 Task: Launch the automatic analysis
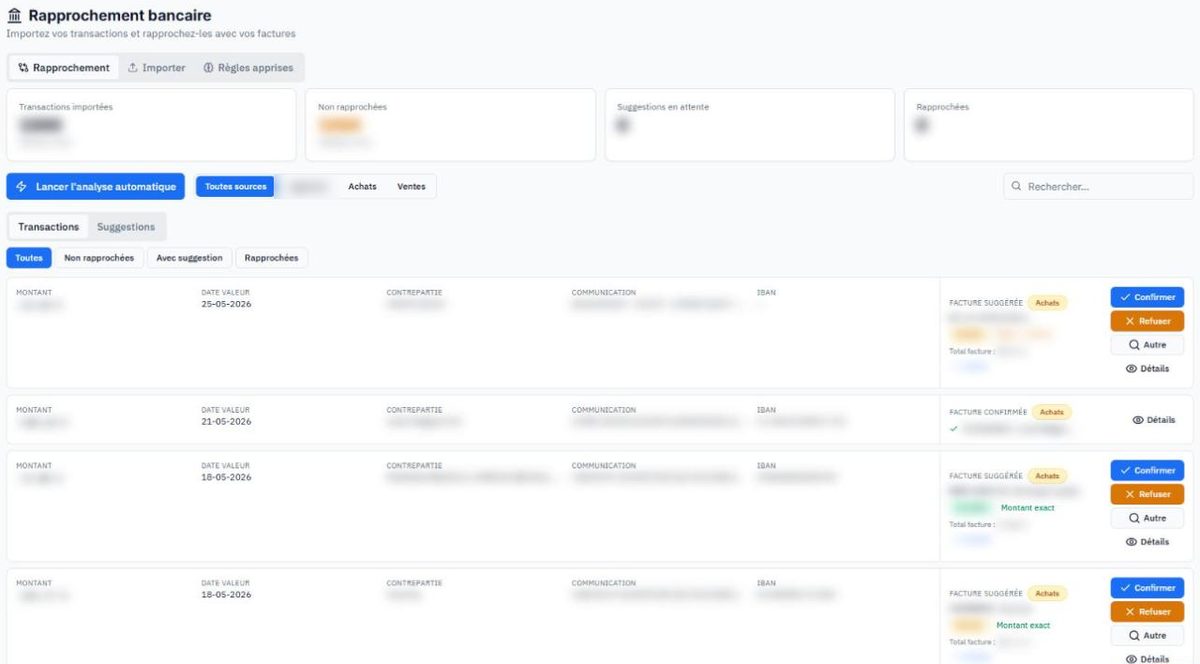click(96, 187)
